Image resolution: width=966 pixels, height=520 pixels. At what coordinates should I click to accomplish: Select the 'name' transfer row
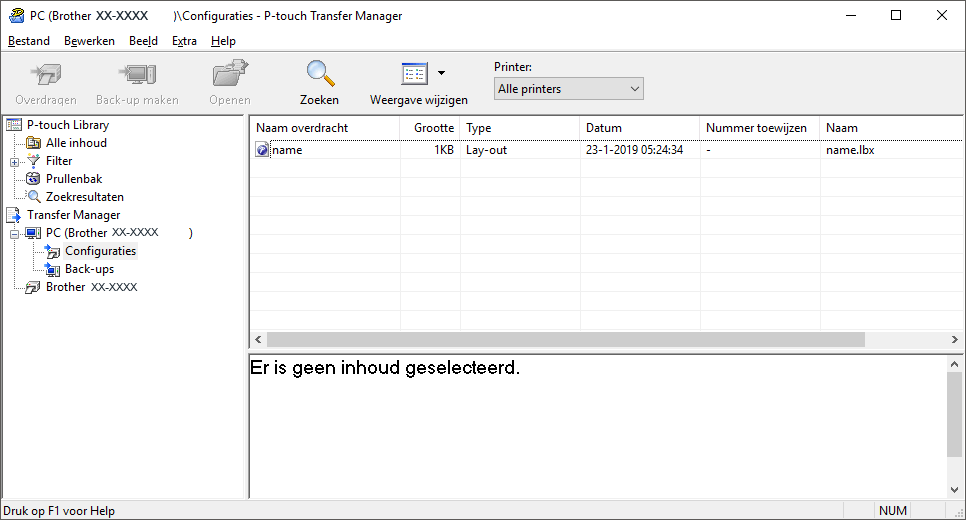pos(606,150)
